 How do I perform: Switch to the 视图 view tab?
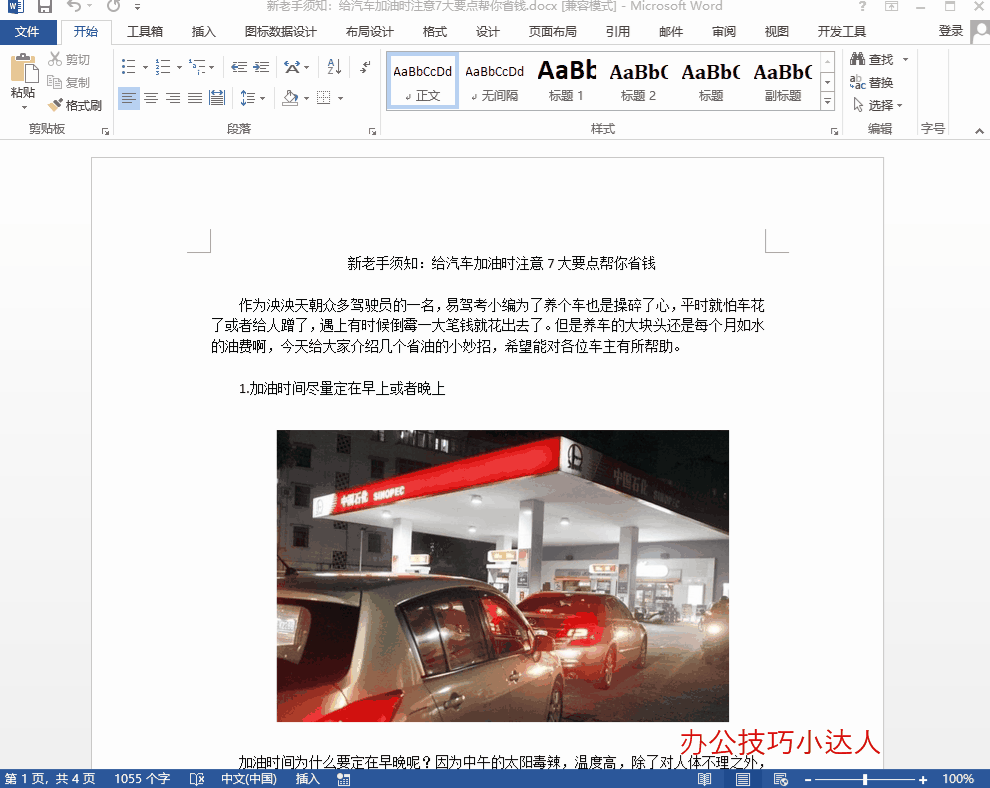pyautogui.click(x=777, y=32)
